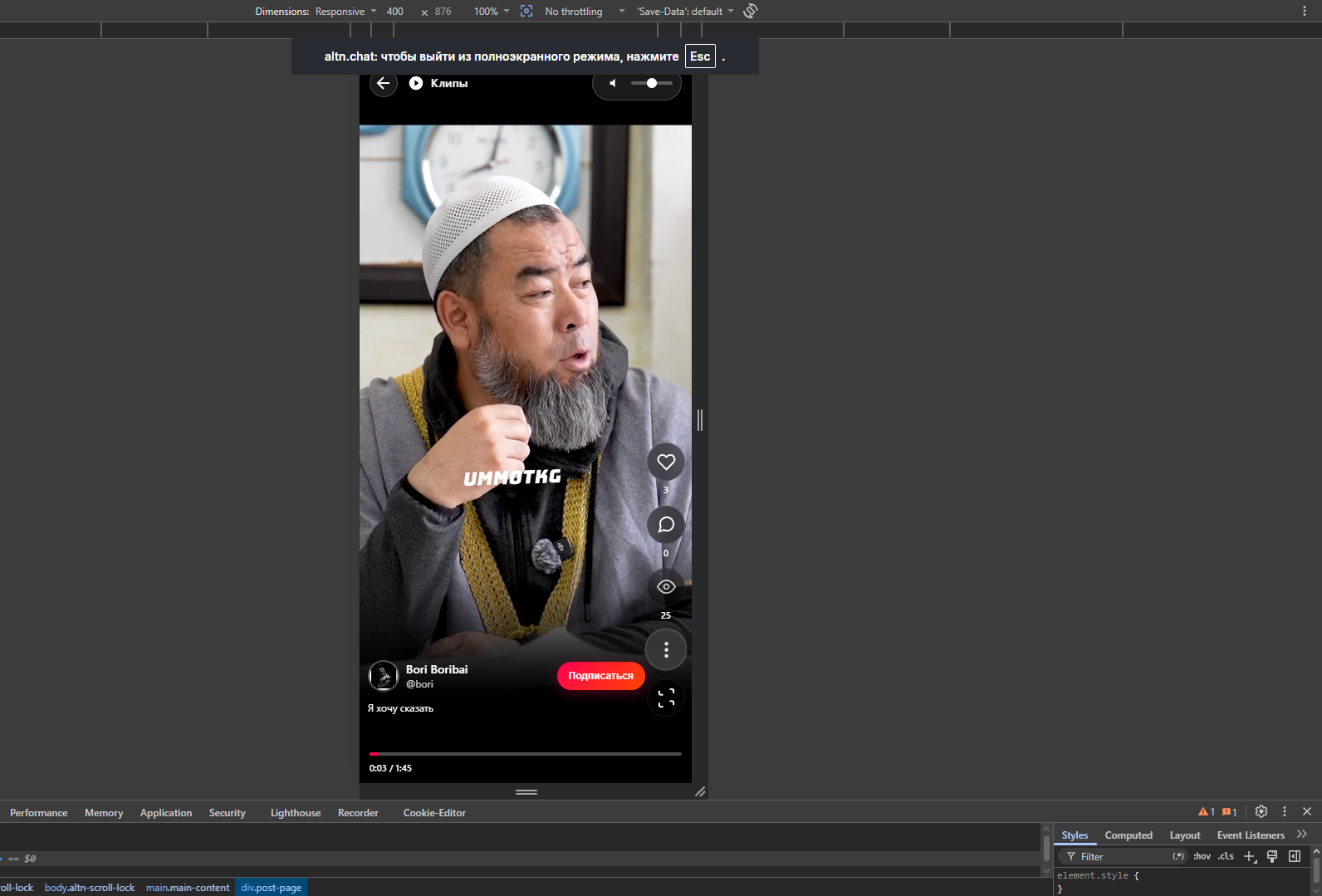Select the Computed sidebar tab
The image size is (1322, 896).
coord(1129,835)
